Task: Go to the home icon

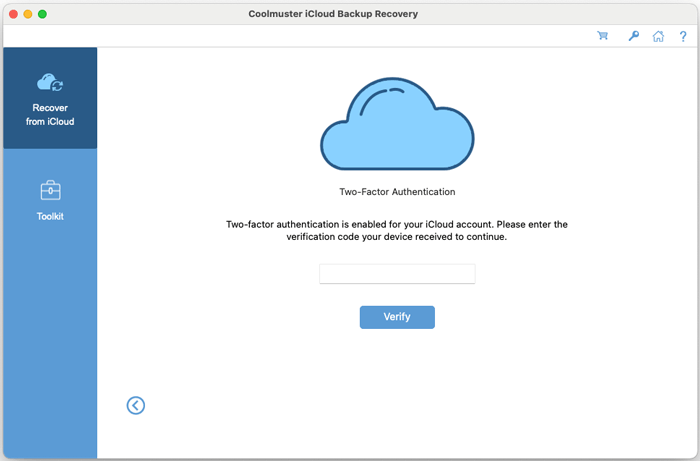Action: click(x=658, y=36)
